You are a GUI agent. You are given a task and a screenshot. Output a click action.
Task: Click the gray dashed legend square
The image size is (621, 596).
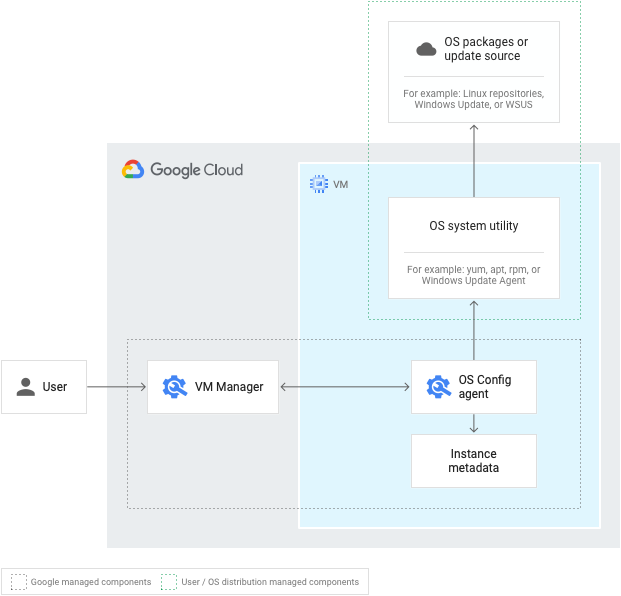tap(19, 582)
